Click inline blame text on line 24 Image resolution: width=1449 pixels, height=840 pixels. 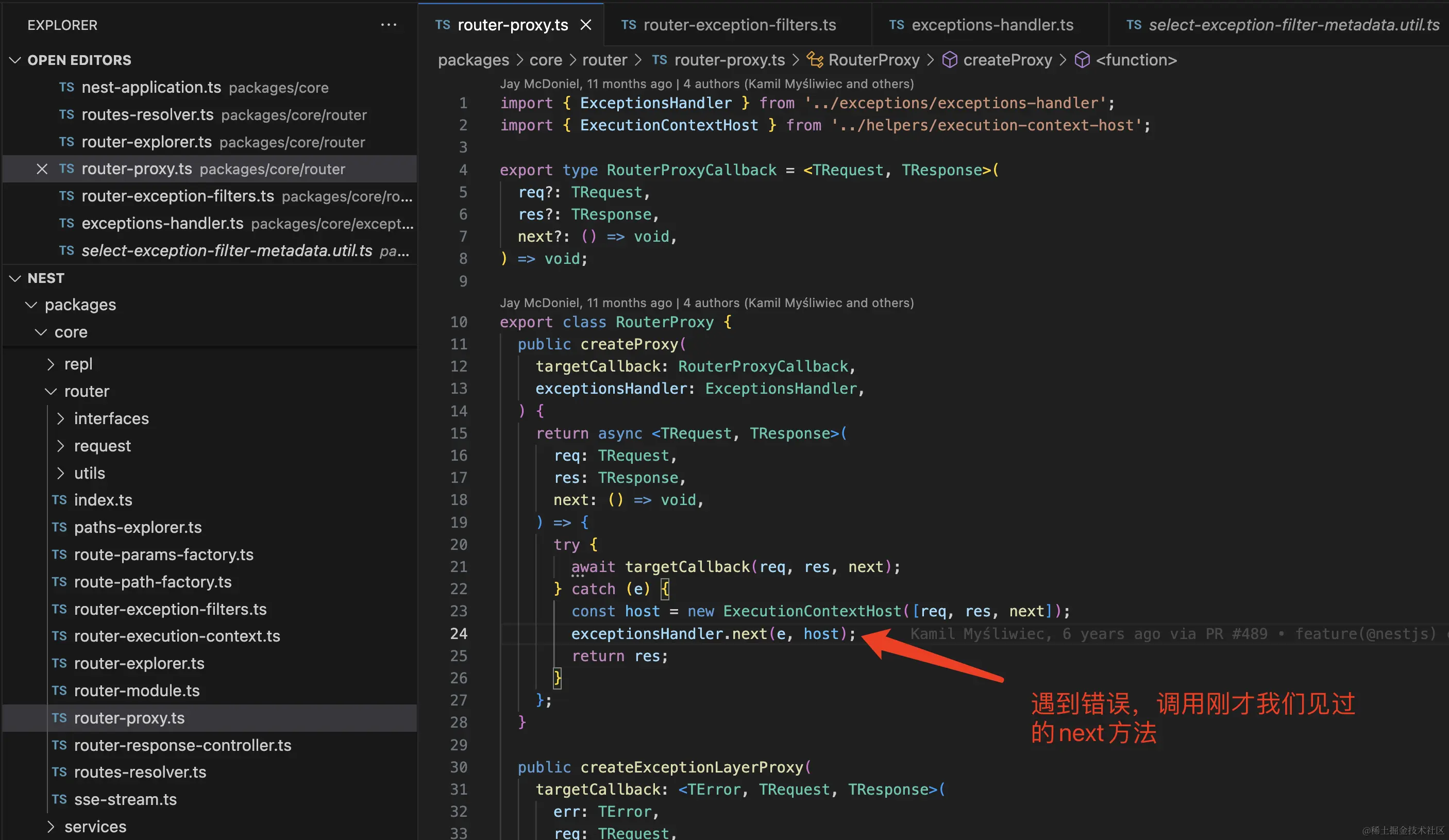click(x=1179, y=633)
